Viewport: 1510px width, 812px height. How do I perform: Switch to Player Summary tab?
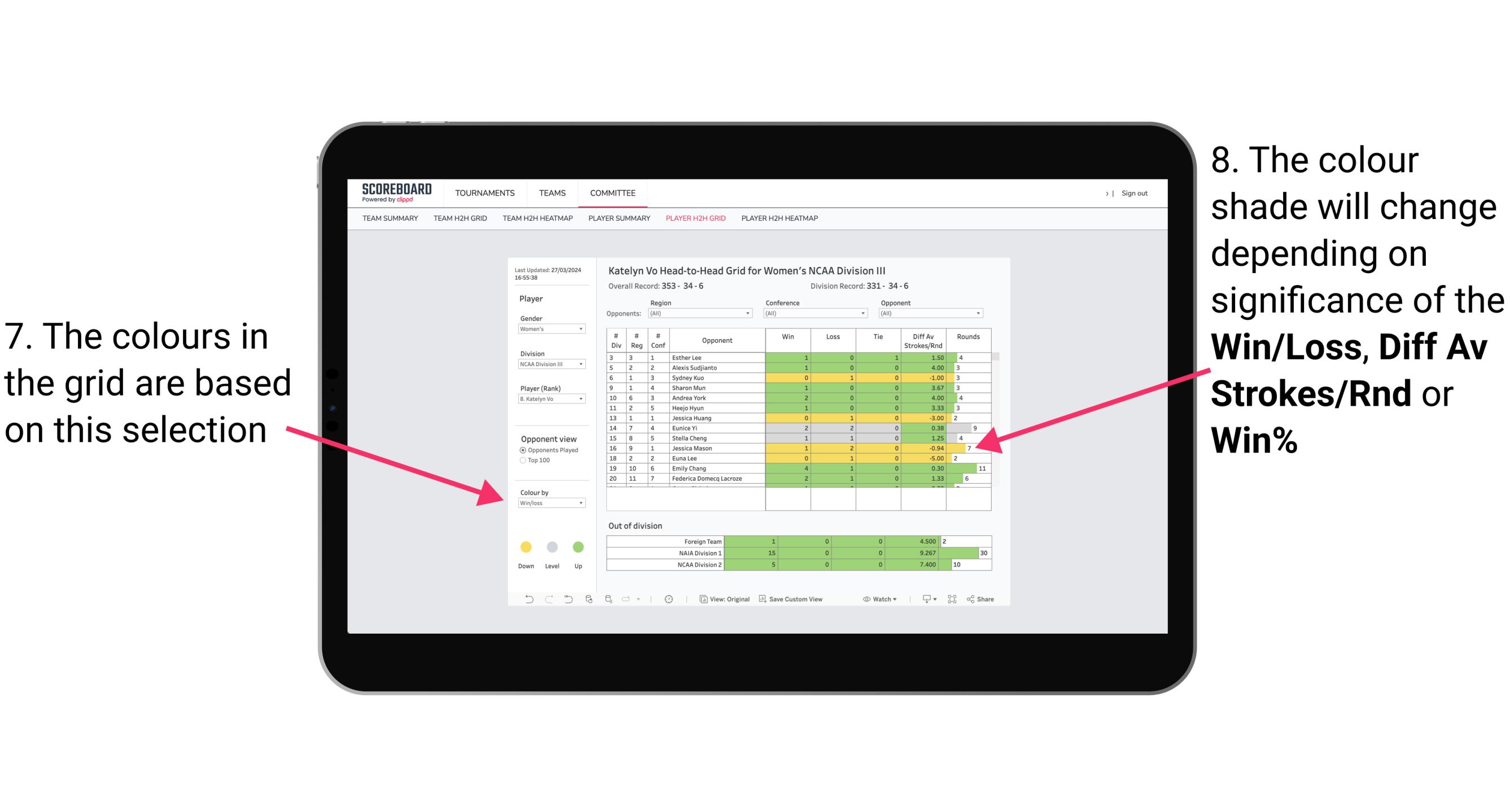coord(617,221)
